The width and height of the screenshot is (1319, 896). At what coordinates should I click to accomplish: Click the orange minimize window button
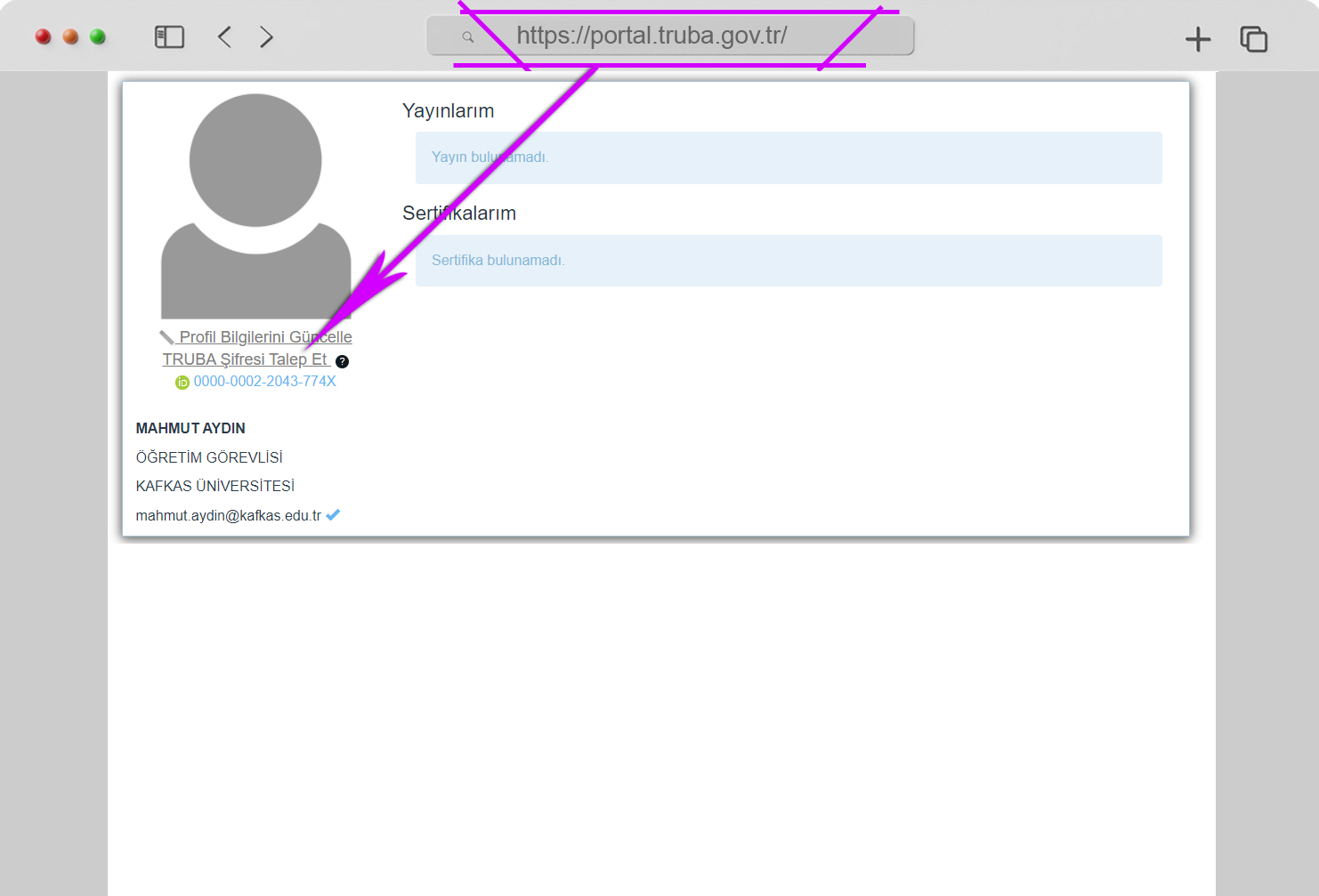point(70,36)
